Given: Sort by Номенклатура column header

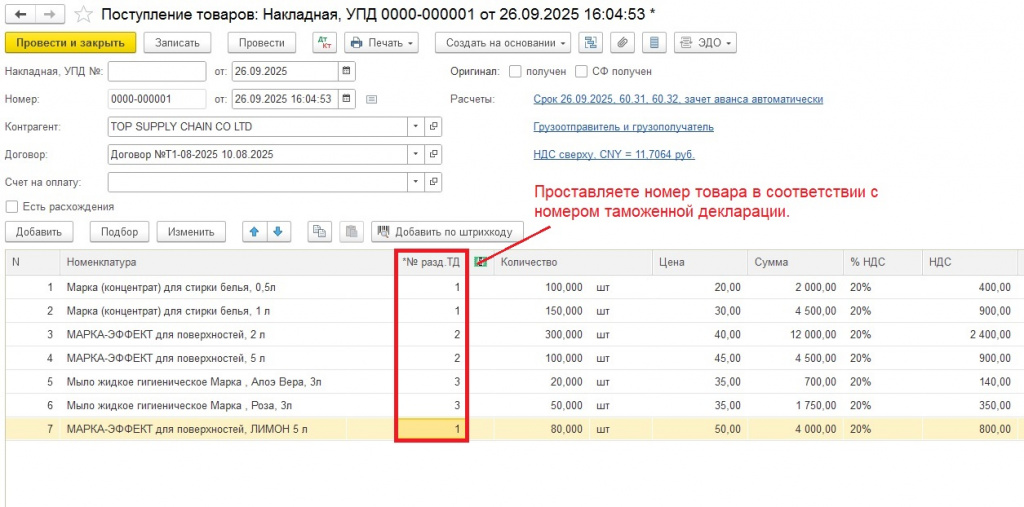Looking at the screenshot, I should [x=229, y=263].
